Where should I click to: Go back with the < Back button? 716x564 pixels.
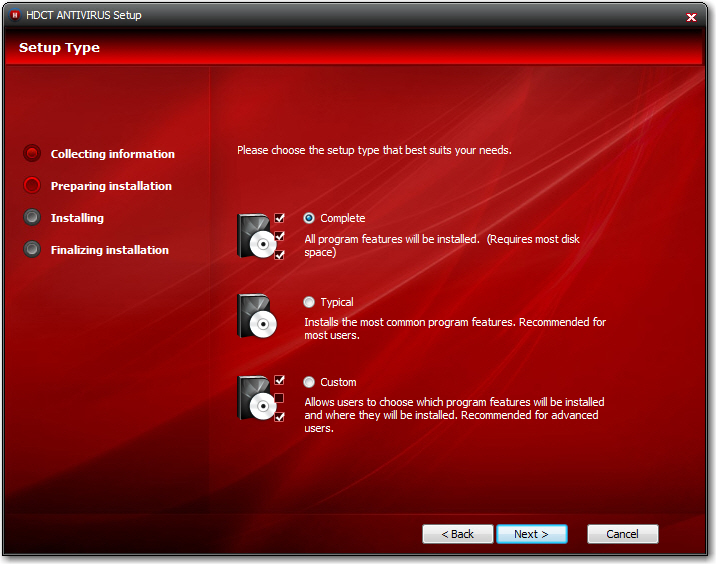point(458,534)
